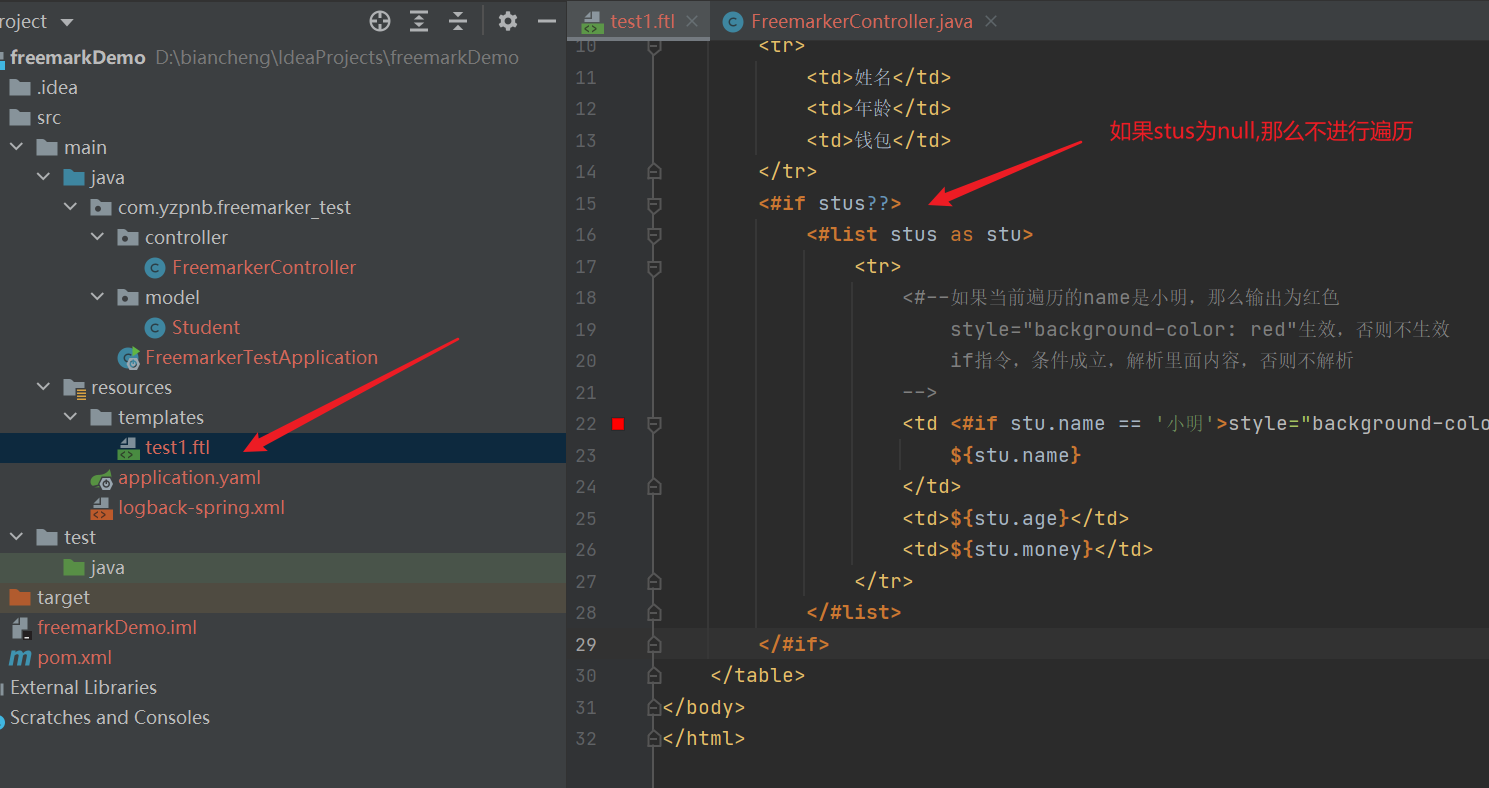Collapse the com.yzpnb.freemarker_test package
Image resolution: width=1489 pixels, height=788 pixels.
pos(70,207)
